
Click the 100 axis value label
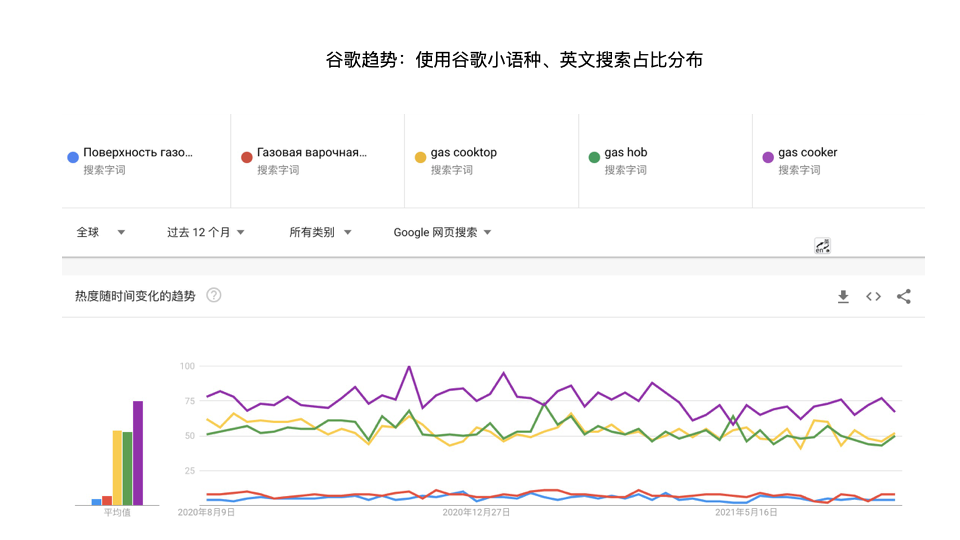pos(187,366)
